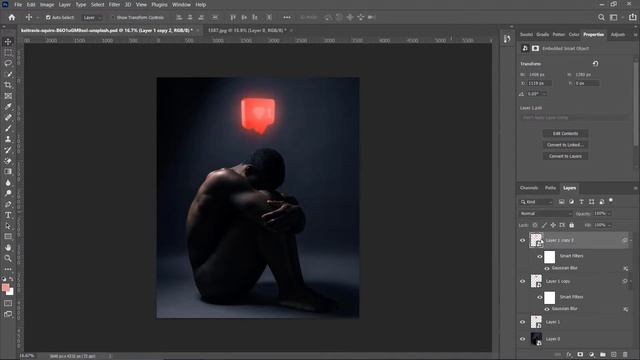This screenshot has width=640, height=360.
Task: Select the Rectangle shape tool
Action: tap(8, 237)
